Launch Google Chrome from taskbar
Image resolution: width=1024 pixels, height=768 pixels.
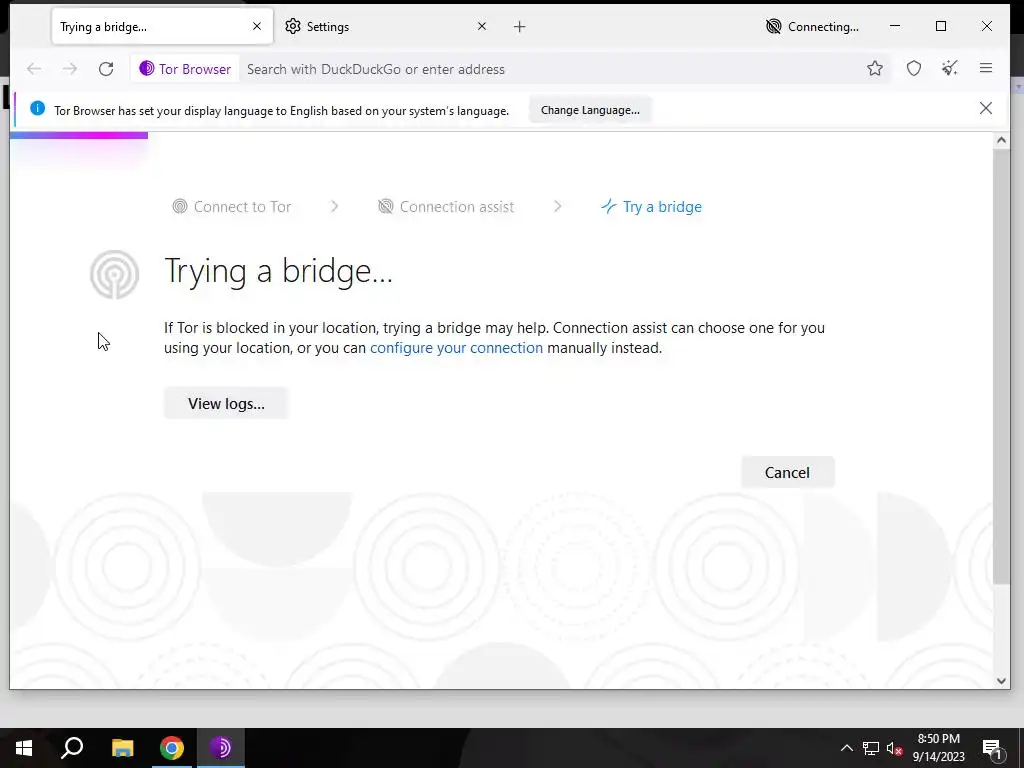point(172,748)
